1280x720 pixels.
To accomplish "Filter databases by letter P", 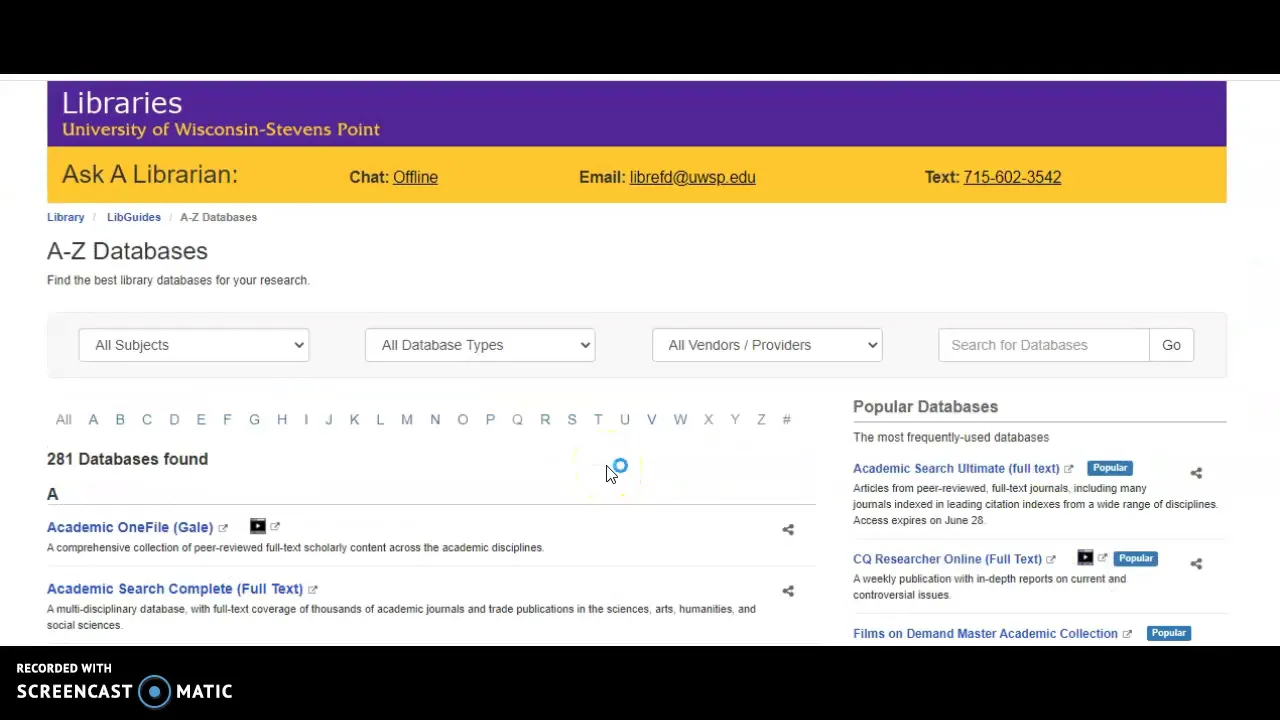I will point(490,420).
